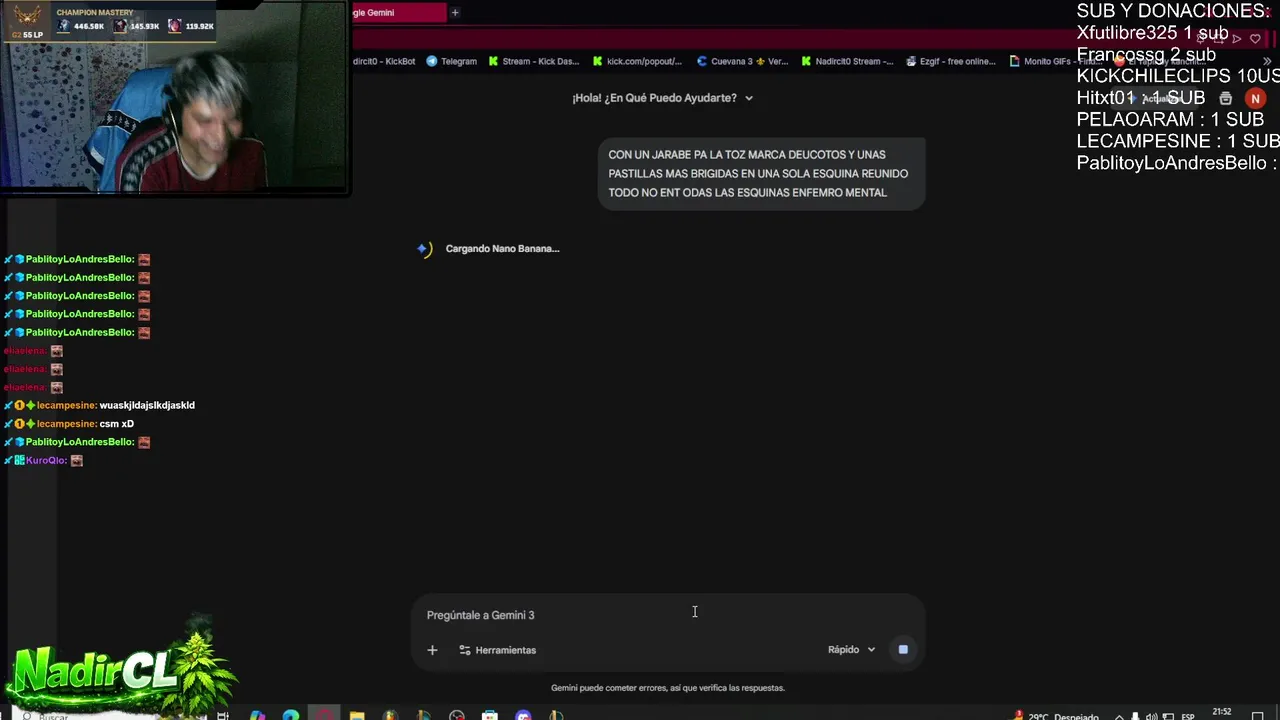Screen dimensions: 1280x720
Task: Click the streamer webcam thumbnail
Action: pyautogui.click(x=174, y=97)
